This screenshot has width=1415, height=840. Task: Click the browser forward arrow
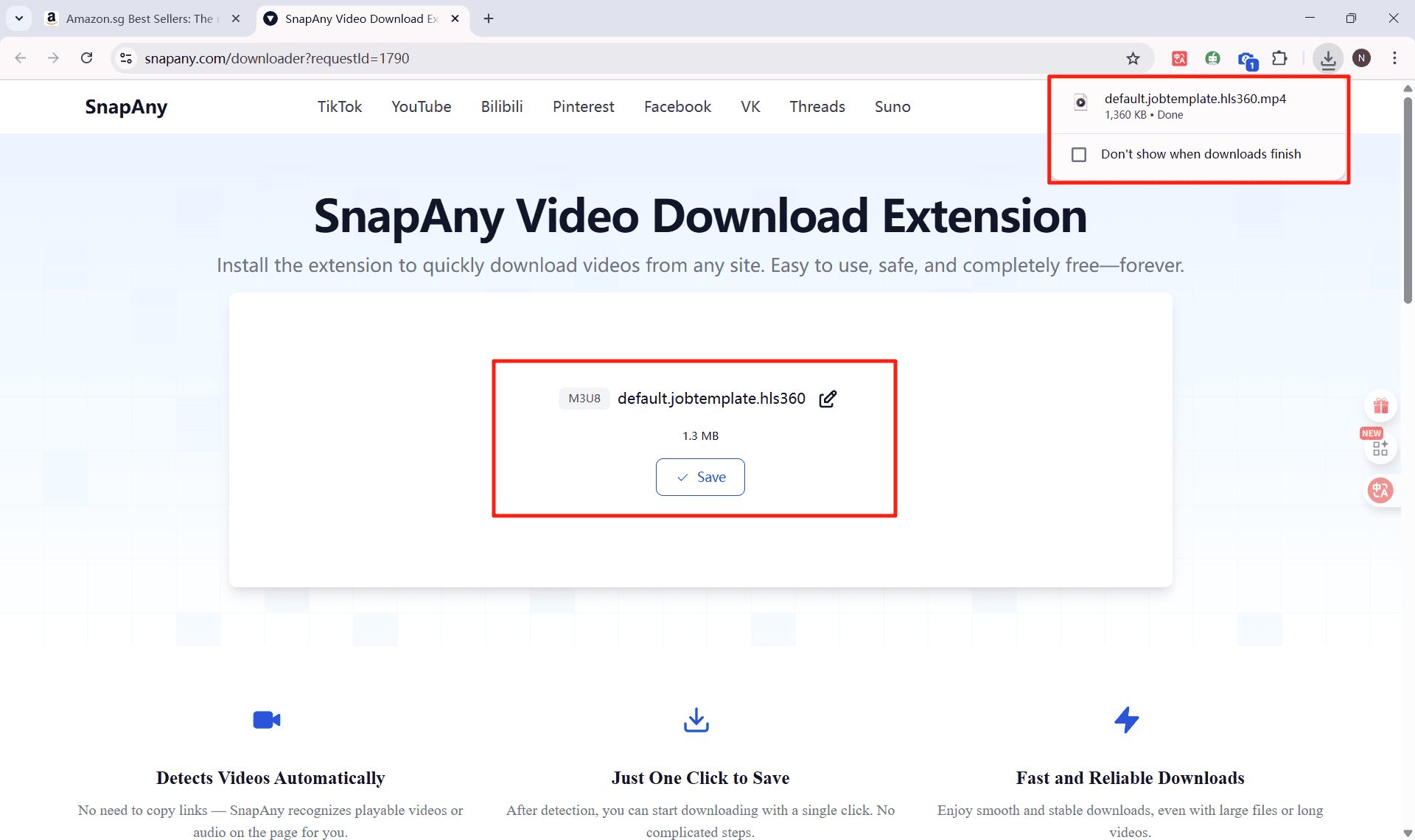pyautogui.click(x=53, y=58)
